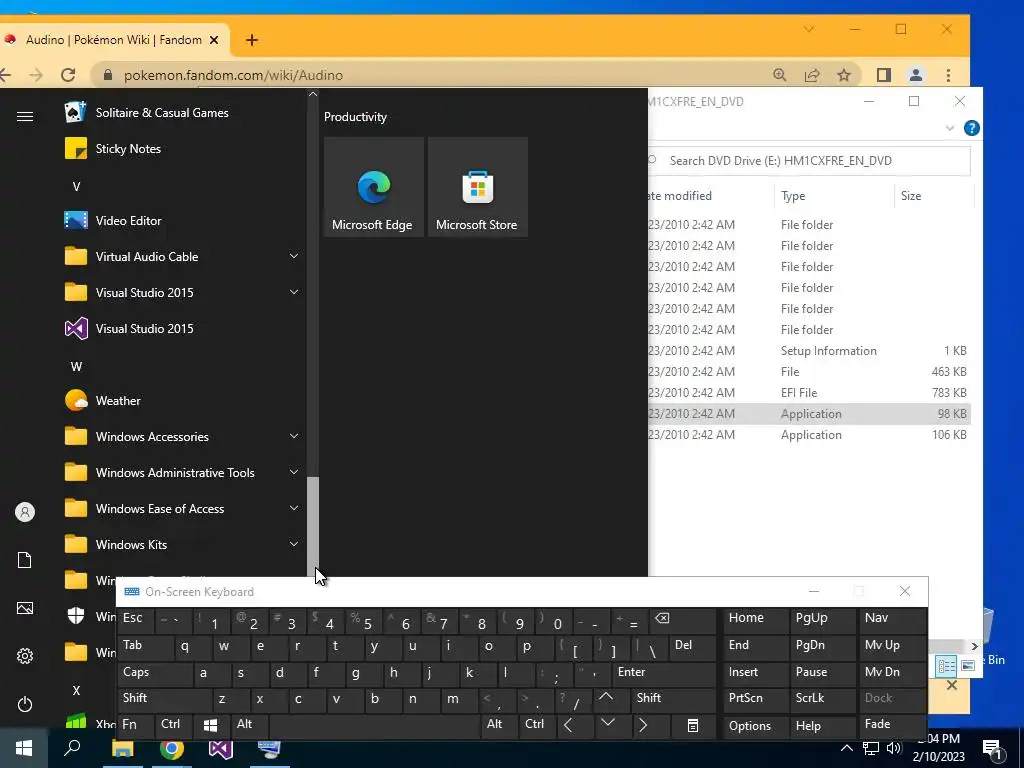Image resolution: width=1024 pixels, height=768 pixels.
Task: Expand Windows Accessories folder
Action: coord(294,436)
